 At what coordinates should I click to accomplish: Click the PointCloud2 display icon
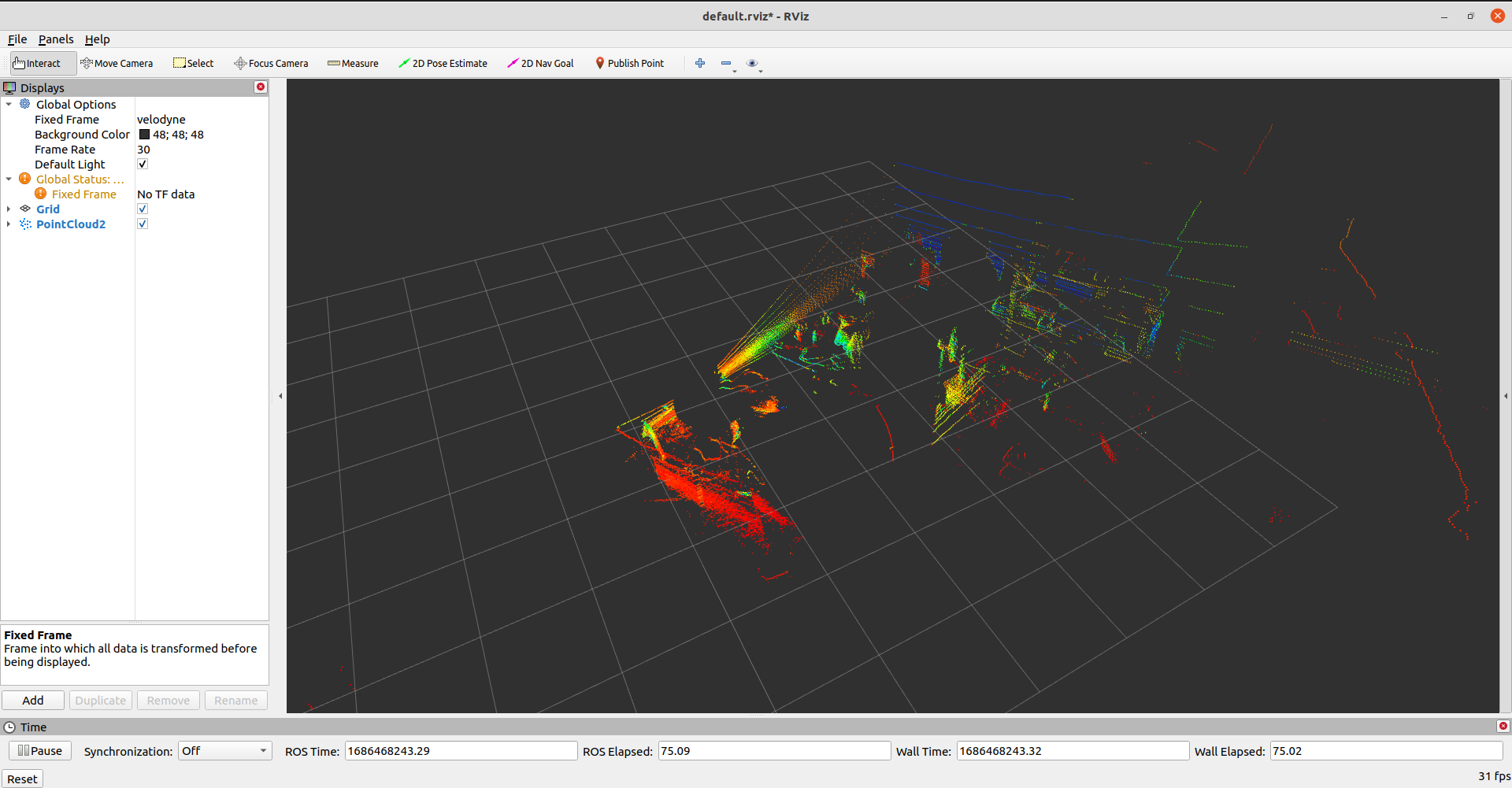25,224
